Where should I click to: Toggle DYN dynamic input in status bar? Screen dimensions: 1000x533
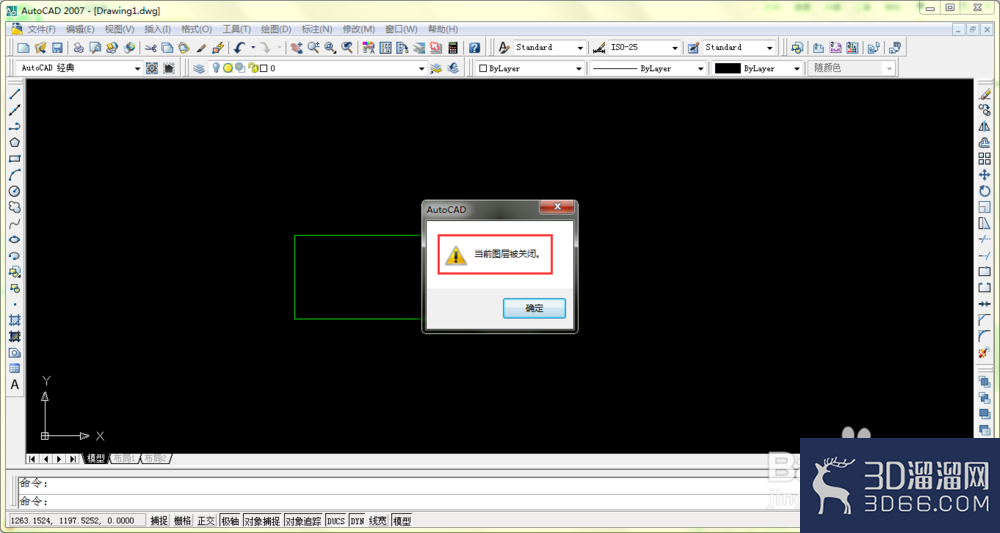357,521
